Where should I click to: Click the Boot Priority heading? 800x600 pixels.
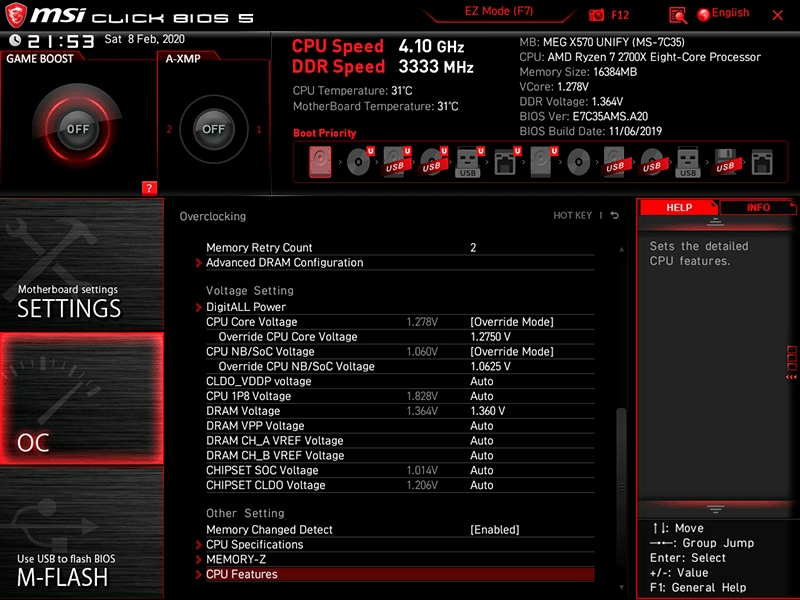pos(324,133)
